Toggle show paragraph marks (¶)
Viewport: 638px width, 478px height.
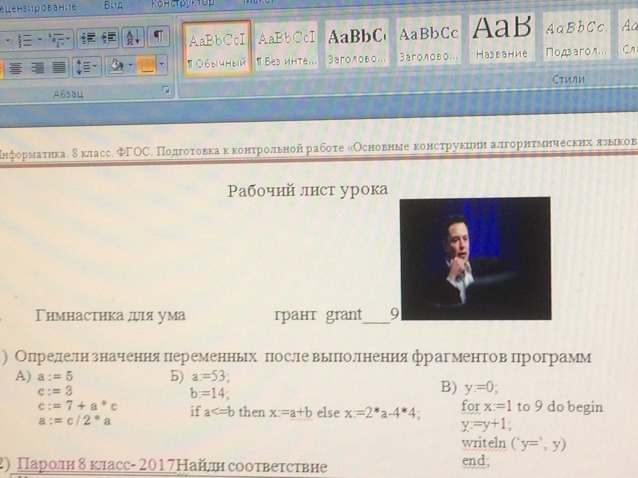[x=158, y=37]
